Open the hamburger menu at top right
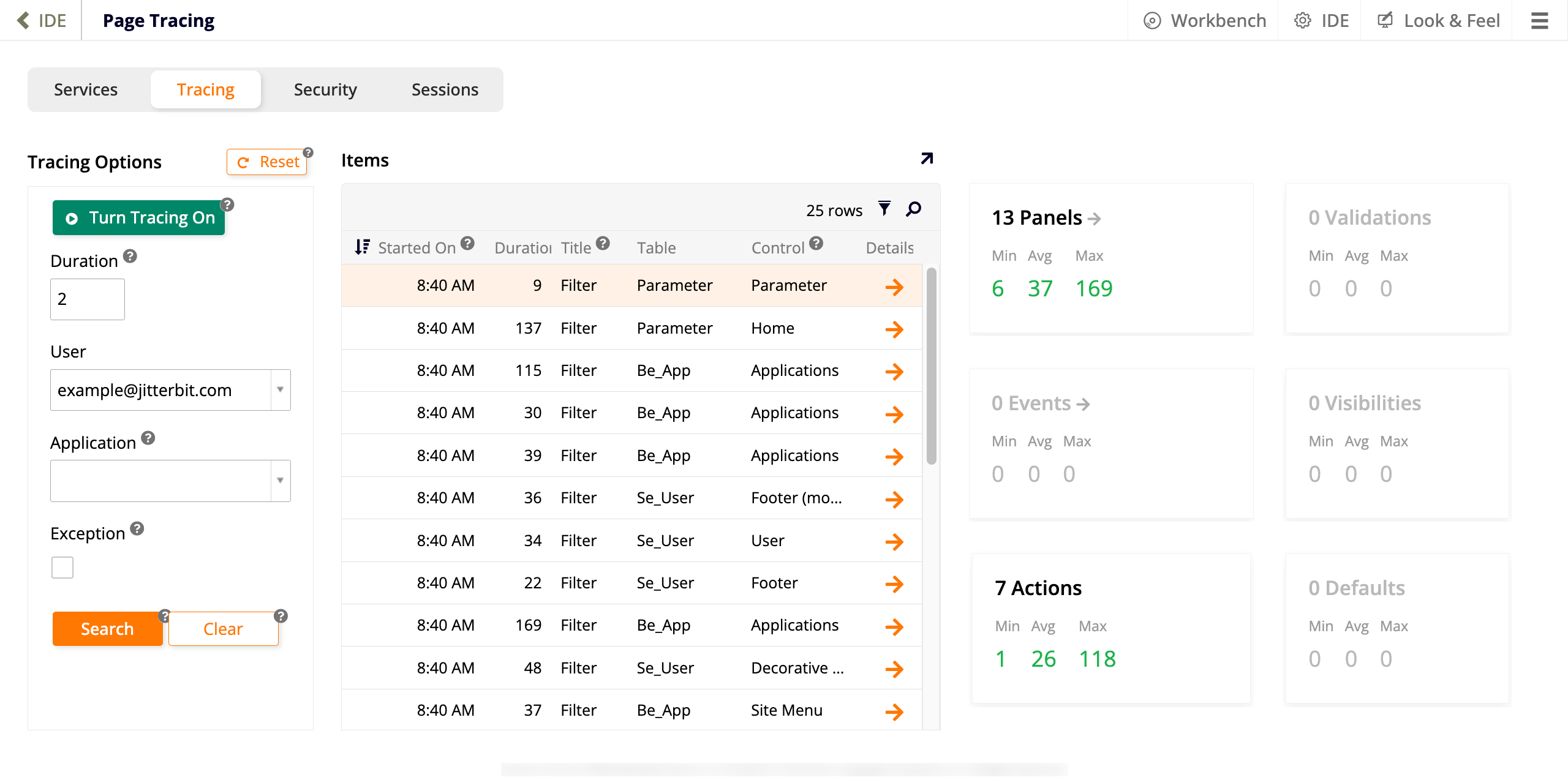The height and width of the screenshot is (780, 1568). point(1539,20)
